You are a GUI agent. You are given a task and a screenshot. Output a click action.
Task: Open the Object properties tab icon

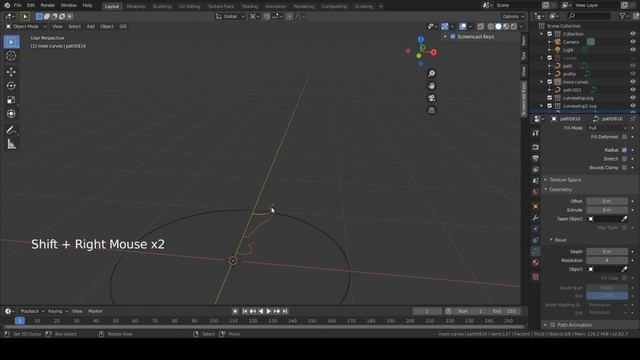[536, 207]
